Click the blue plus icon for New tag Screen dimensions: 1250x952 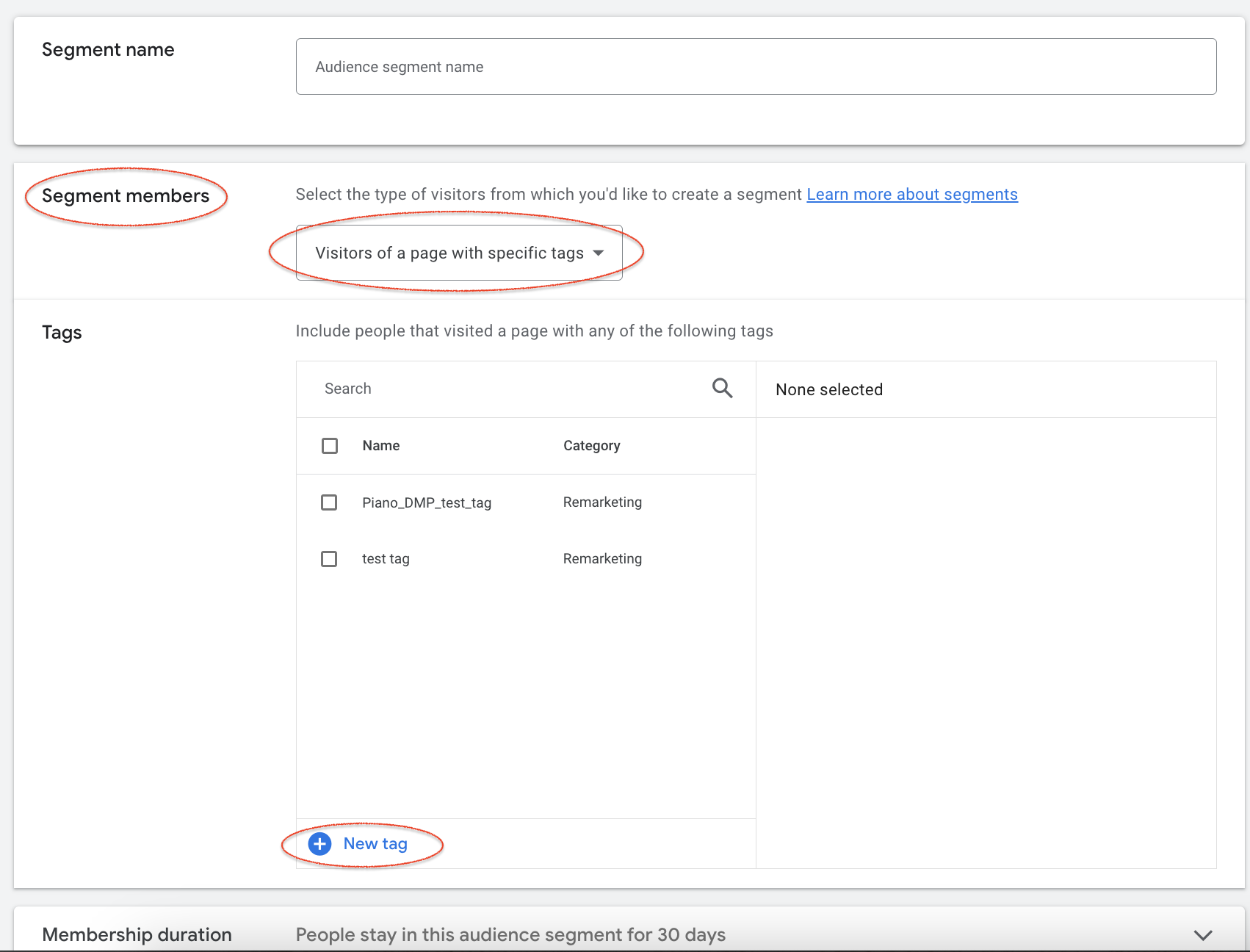coord(319,844)
